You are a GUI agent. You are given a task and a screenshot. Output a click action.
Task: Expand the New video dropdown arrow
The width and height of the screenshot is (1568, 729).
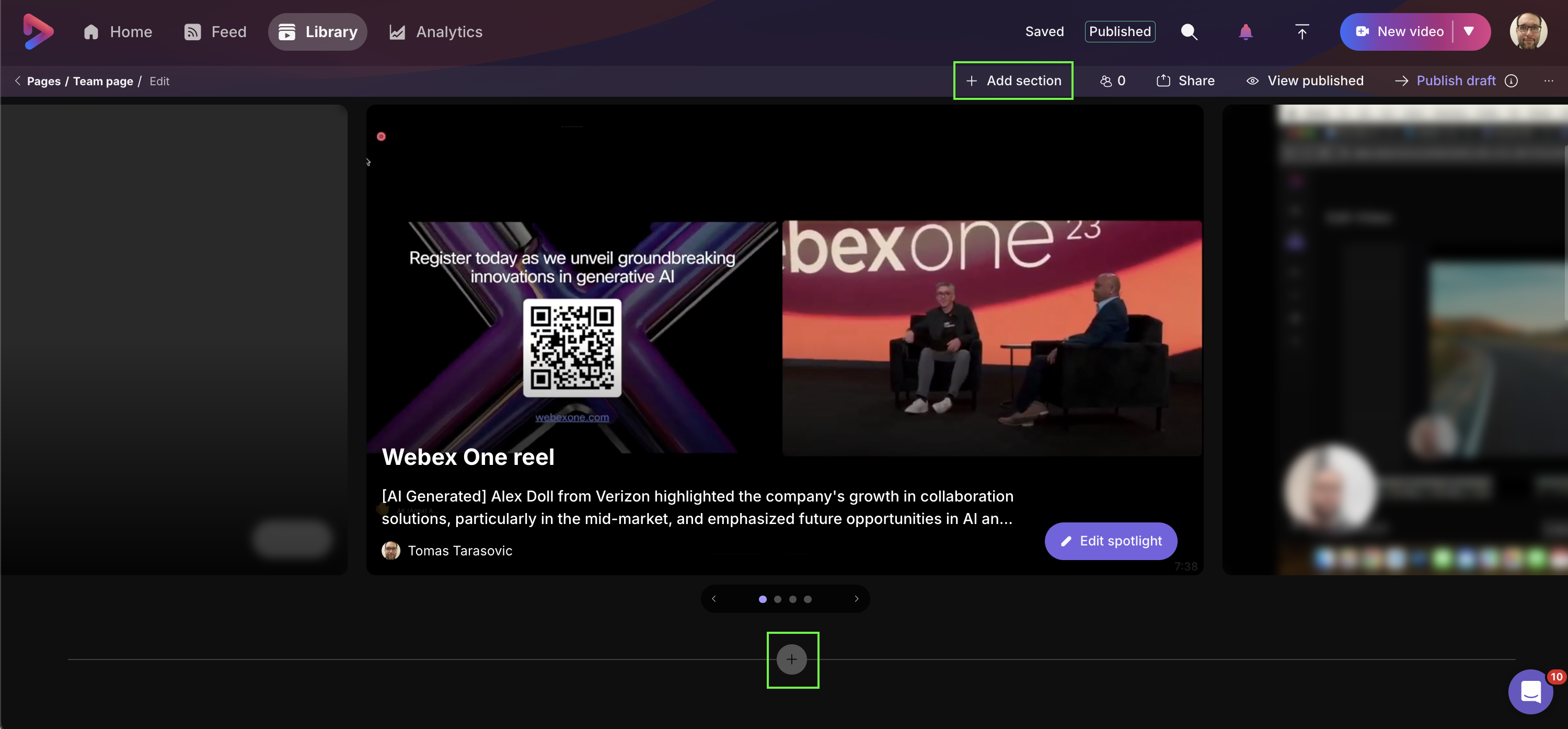pos(1469,32)
